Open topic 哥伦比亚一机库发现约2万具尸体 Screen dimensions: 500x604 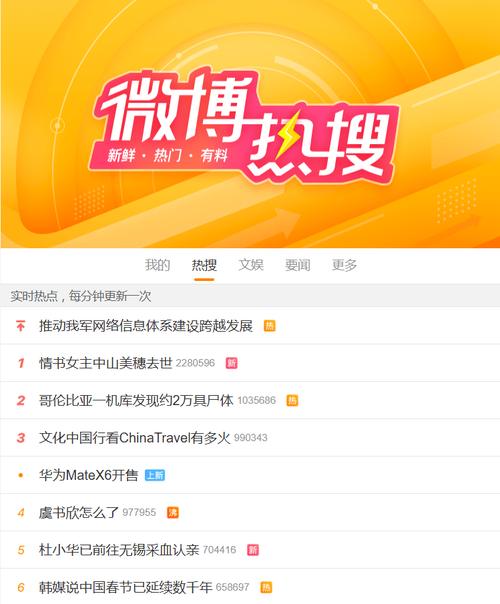coord(136,400)
